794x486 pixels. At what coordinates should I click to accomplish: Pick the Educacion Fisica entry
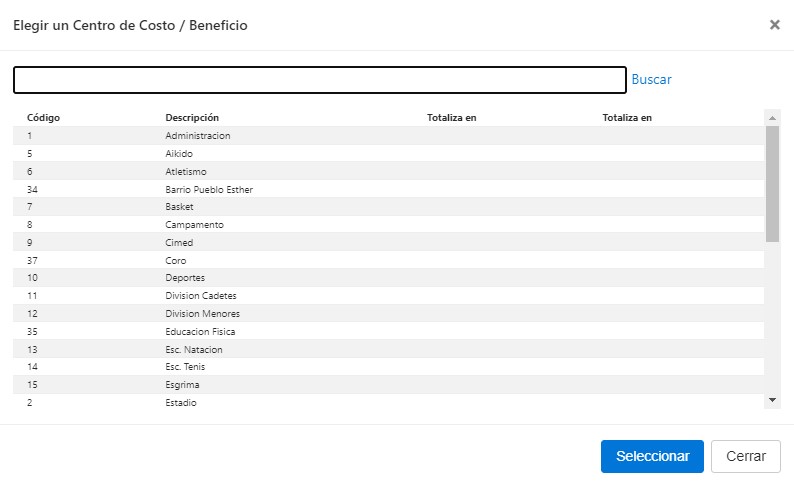tap(200, 332)
